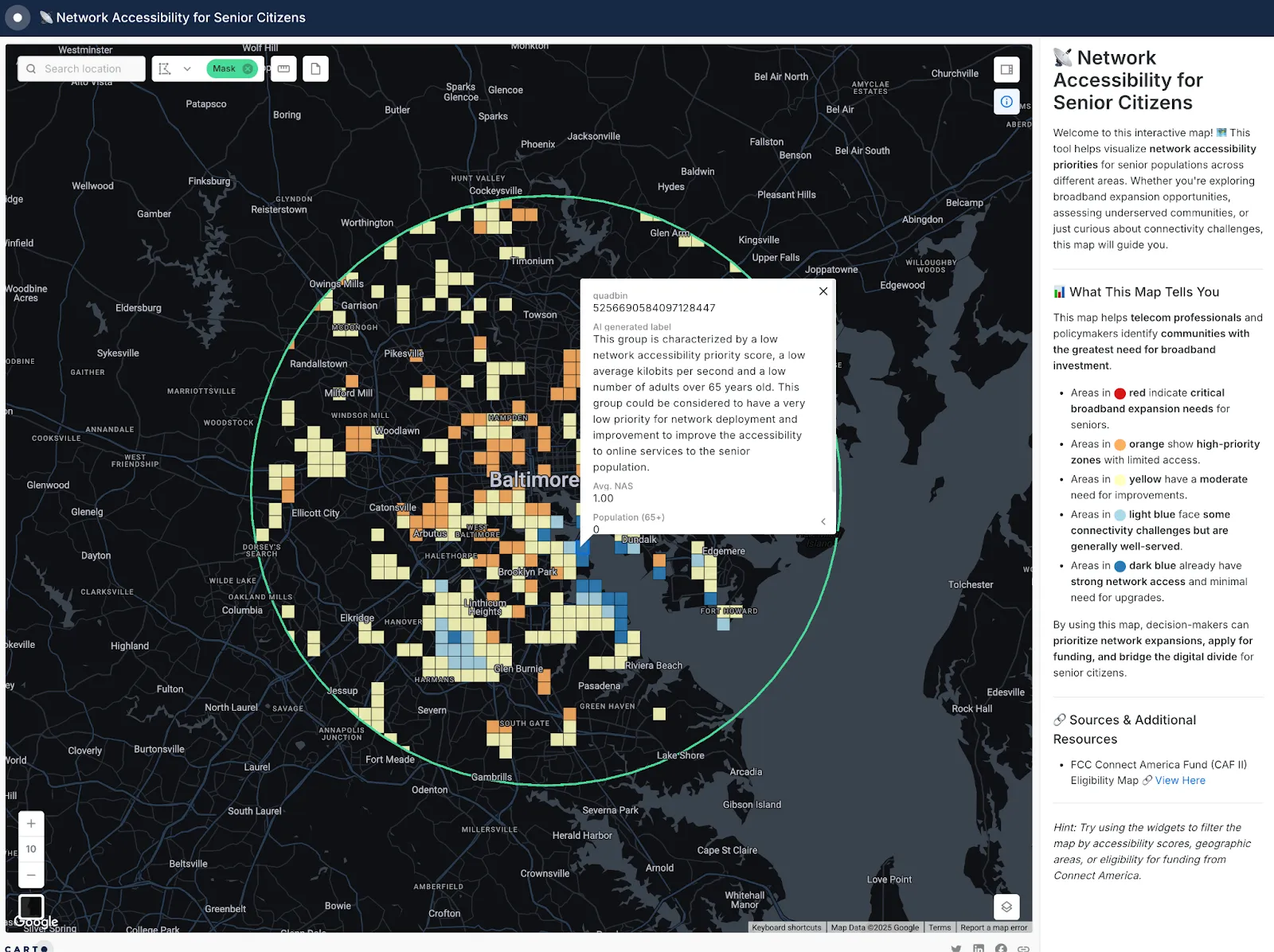Toggle the side panel view button
This screenshot has width=1274, height=952.
[x=1006, y=69]
